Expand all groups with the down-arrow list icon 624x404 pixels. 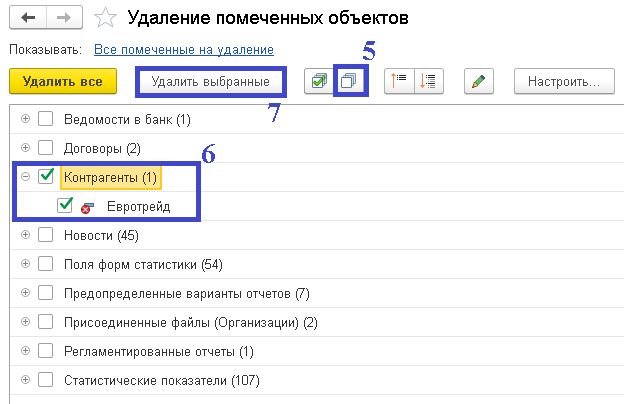click(429, 81)
